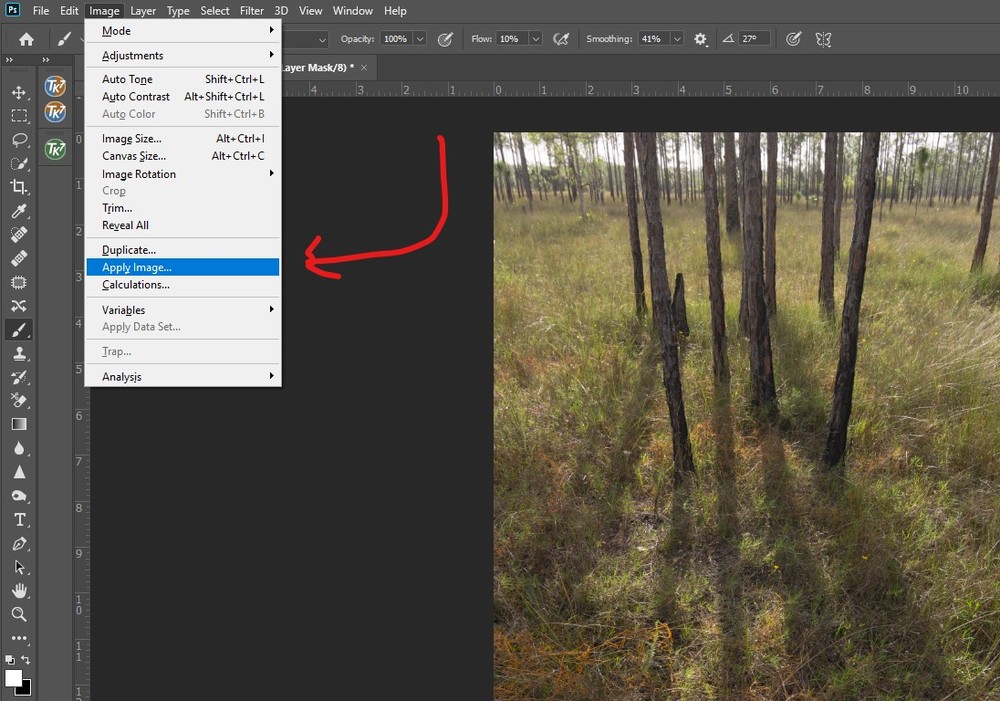Select the Crop tool
The image size is (1000, 701).
19,187
